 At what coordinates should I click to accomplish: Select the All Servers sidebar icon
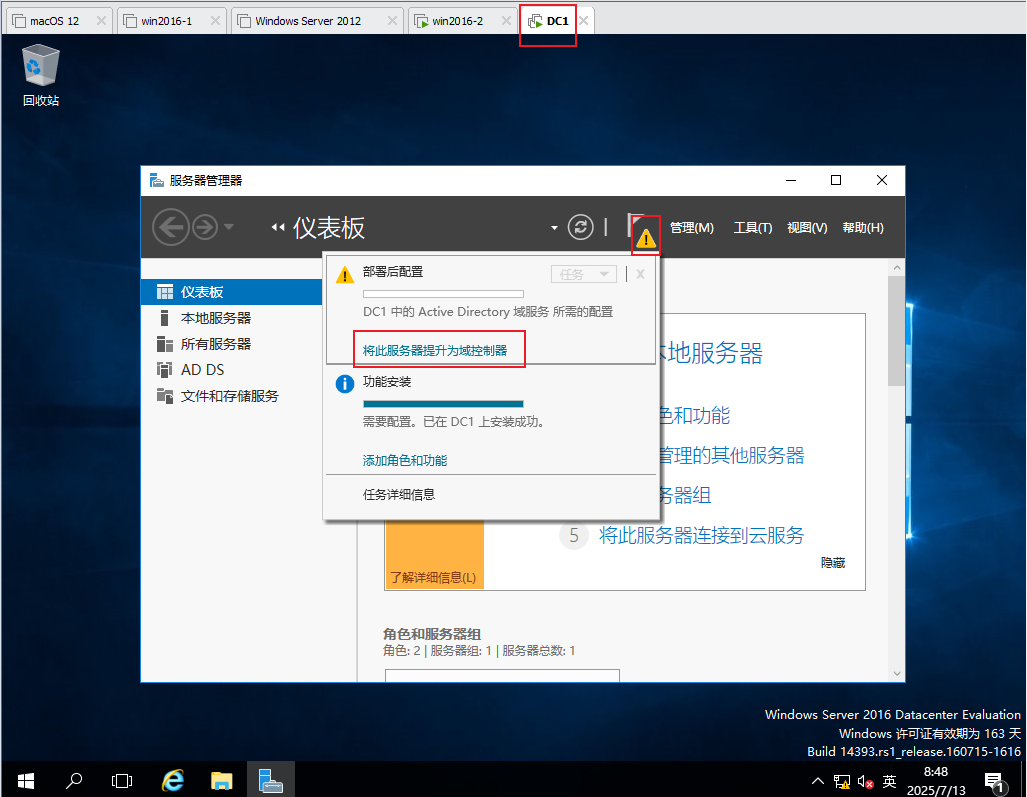pyautogui.click(x=164, y=344)
